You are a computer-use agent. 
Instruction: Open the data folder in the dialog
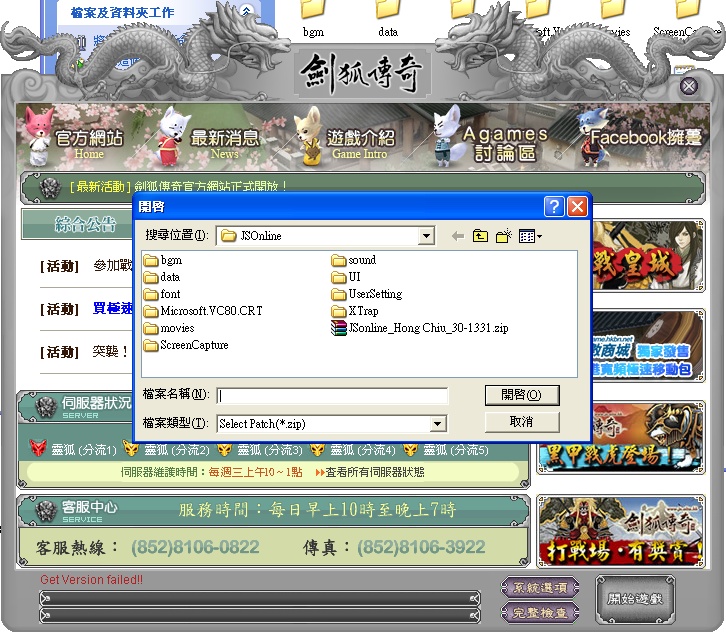(162, 277)
